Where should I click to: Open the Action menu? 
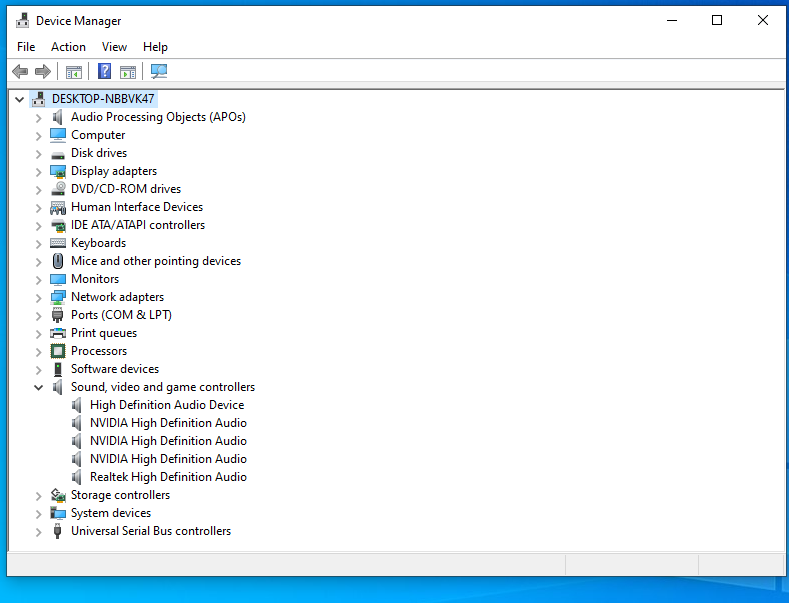click(68, 47)
